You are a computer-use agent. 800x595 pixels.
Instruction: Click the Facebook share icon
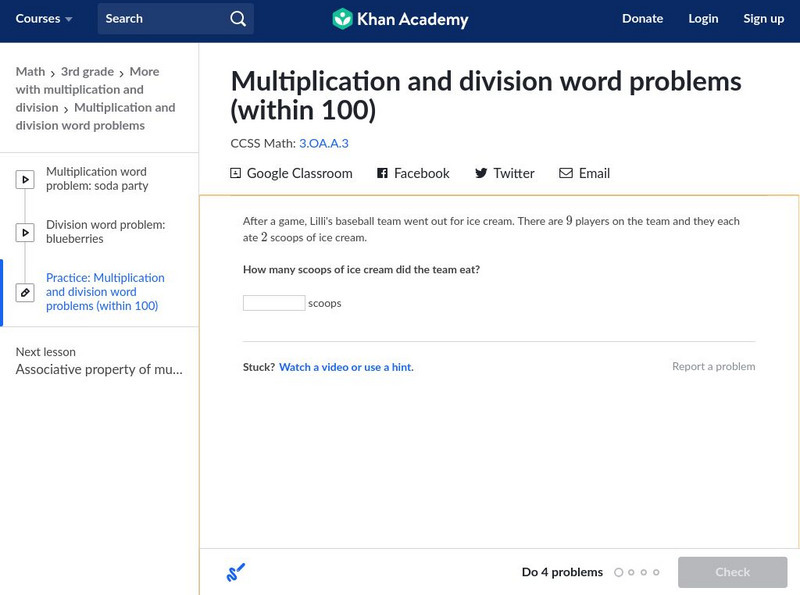click(382, 173)
